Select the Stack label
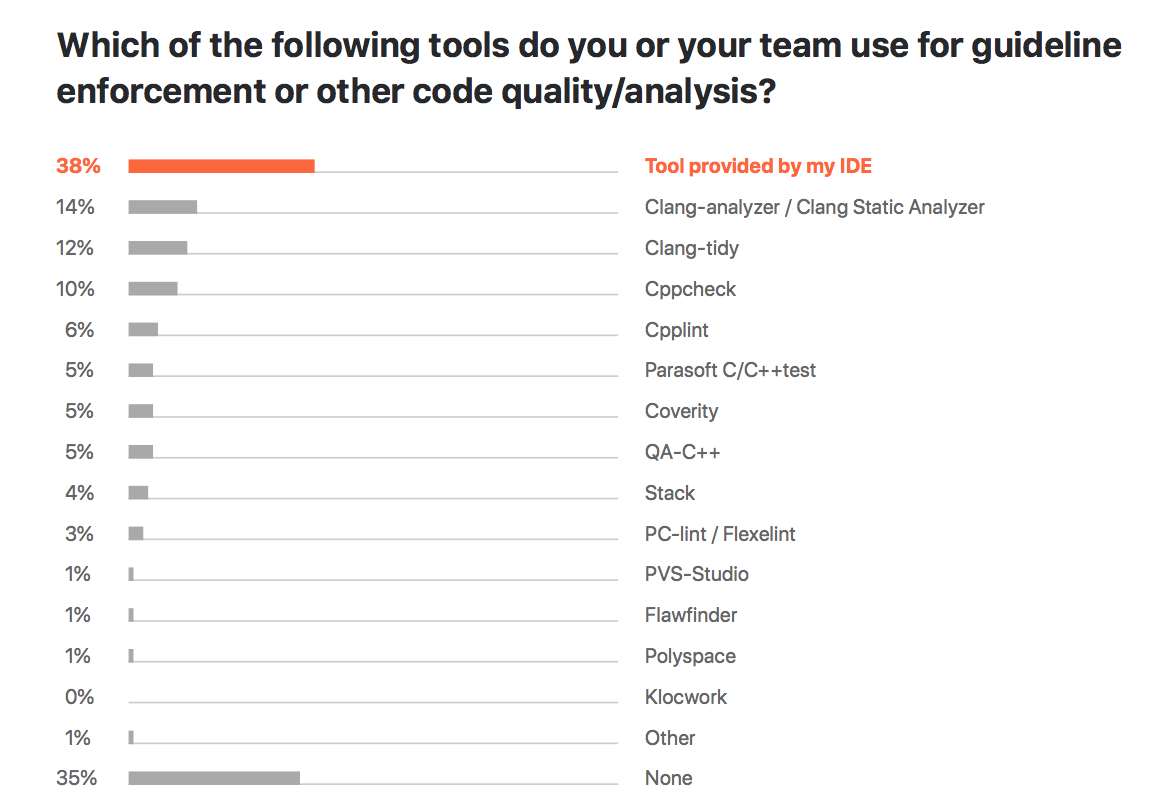The height and width of the screenshot is (802, 1152). (x=669, y=493)
